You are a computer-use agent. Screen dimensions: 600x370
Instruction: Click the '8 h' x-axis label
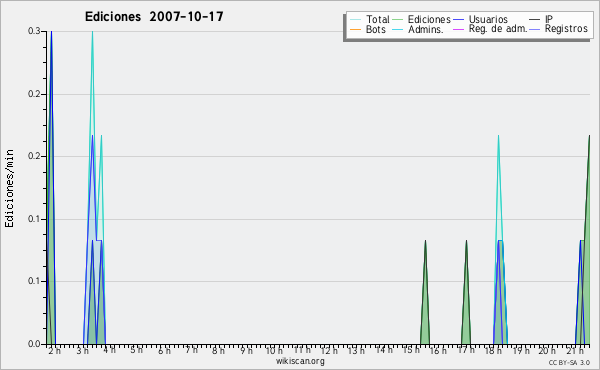pos(218,351)
